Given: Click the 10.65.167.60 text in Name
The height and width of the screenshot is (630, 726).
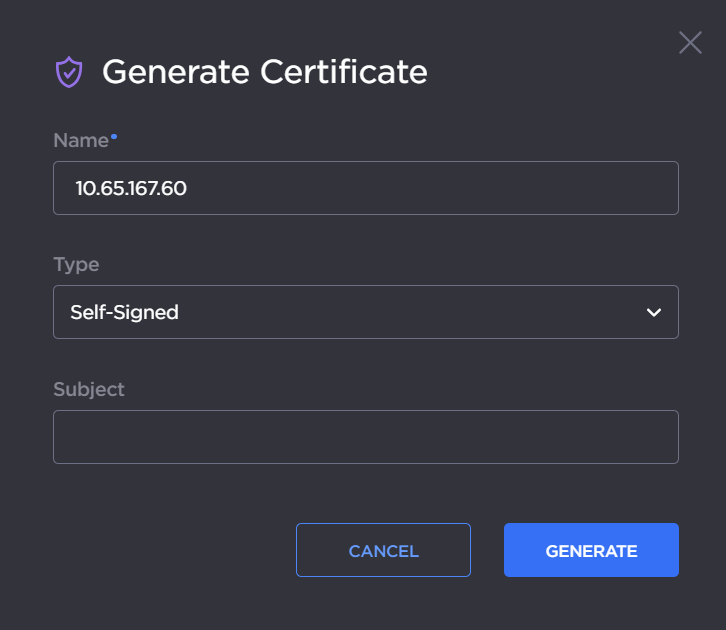Looking at the screenshot, I should [x=131, y=188].
